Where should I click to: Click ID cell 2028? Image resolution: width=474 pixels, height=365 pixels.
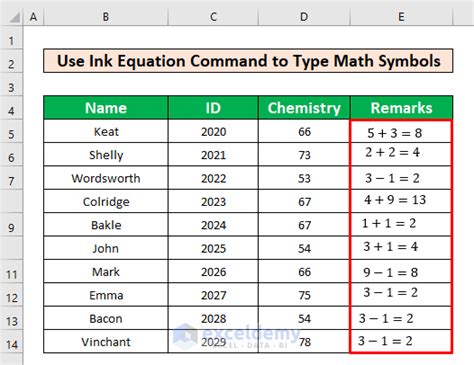click(x=213, y=318)
